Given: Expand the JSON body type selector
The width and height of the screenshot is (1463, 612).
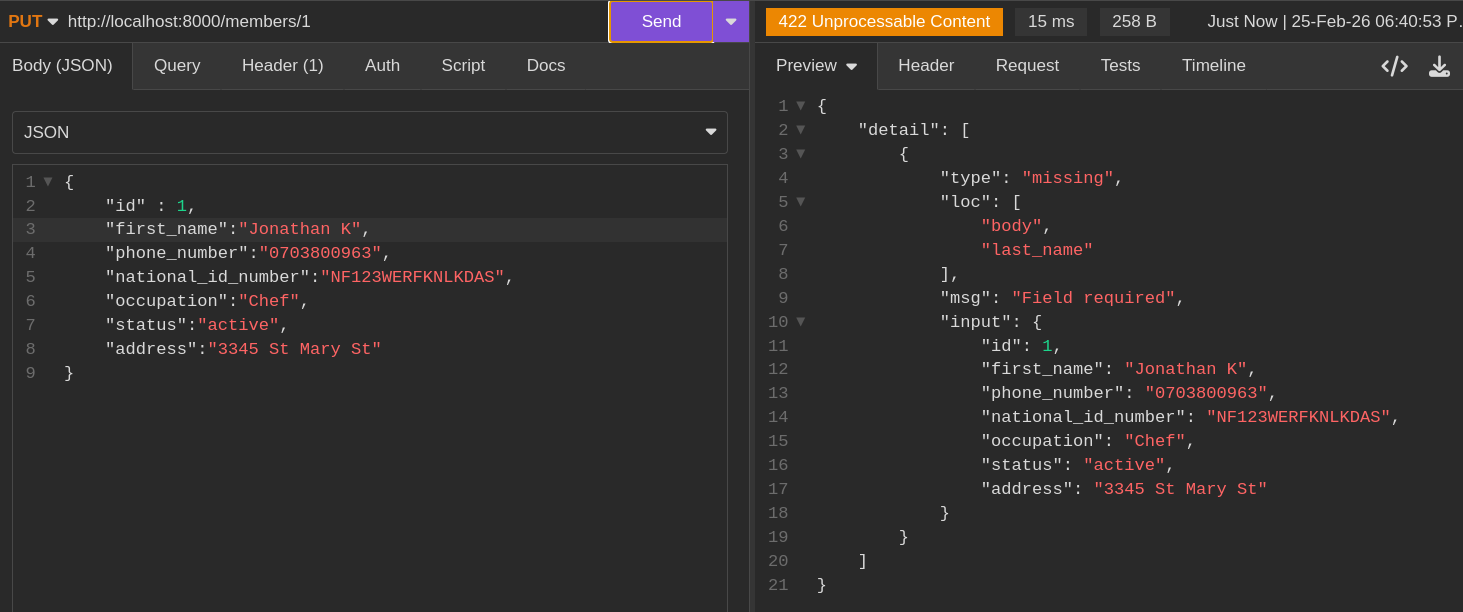Looking at the screenshot, I should point(369,132).
